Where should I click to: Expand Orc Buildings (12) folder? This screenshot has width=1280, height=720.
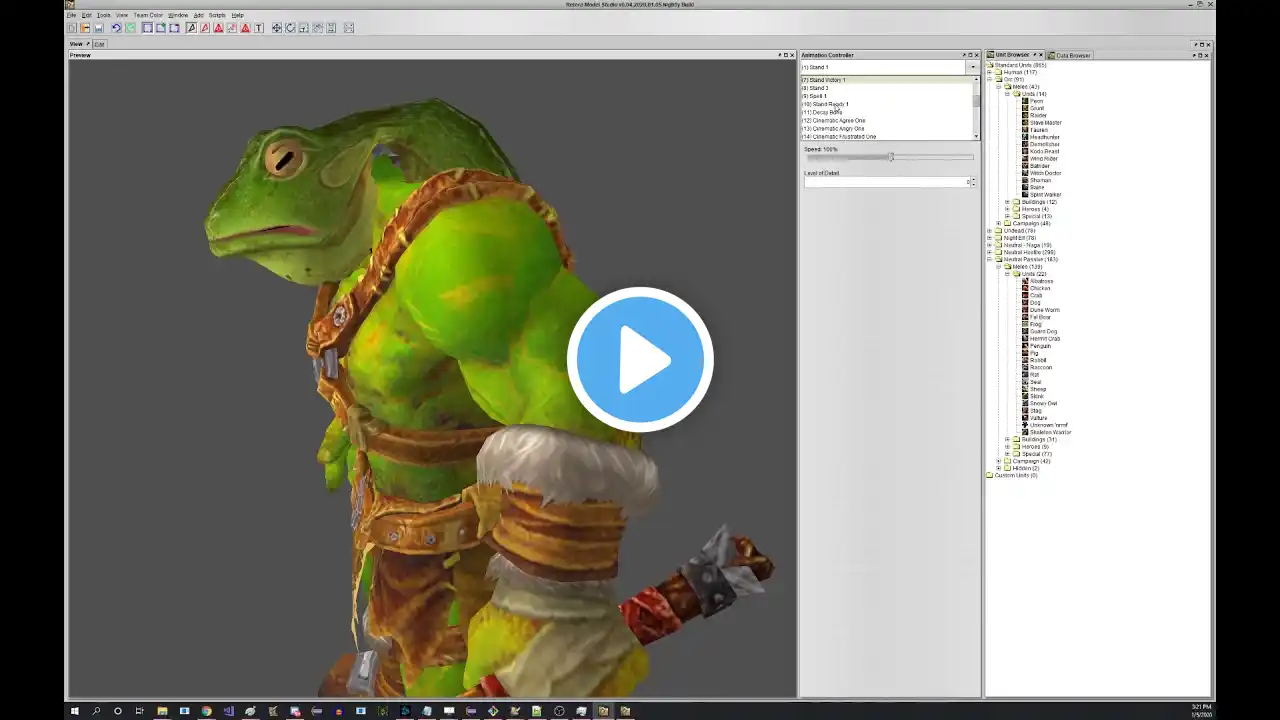click(x=1007, y=202)
